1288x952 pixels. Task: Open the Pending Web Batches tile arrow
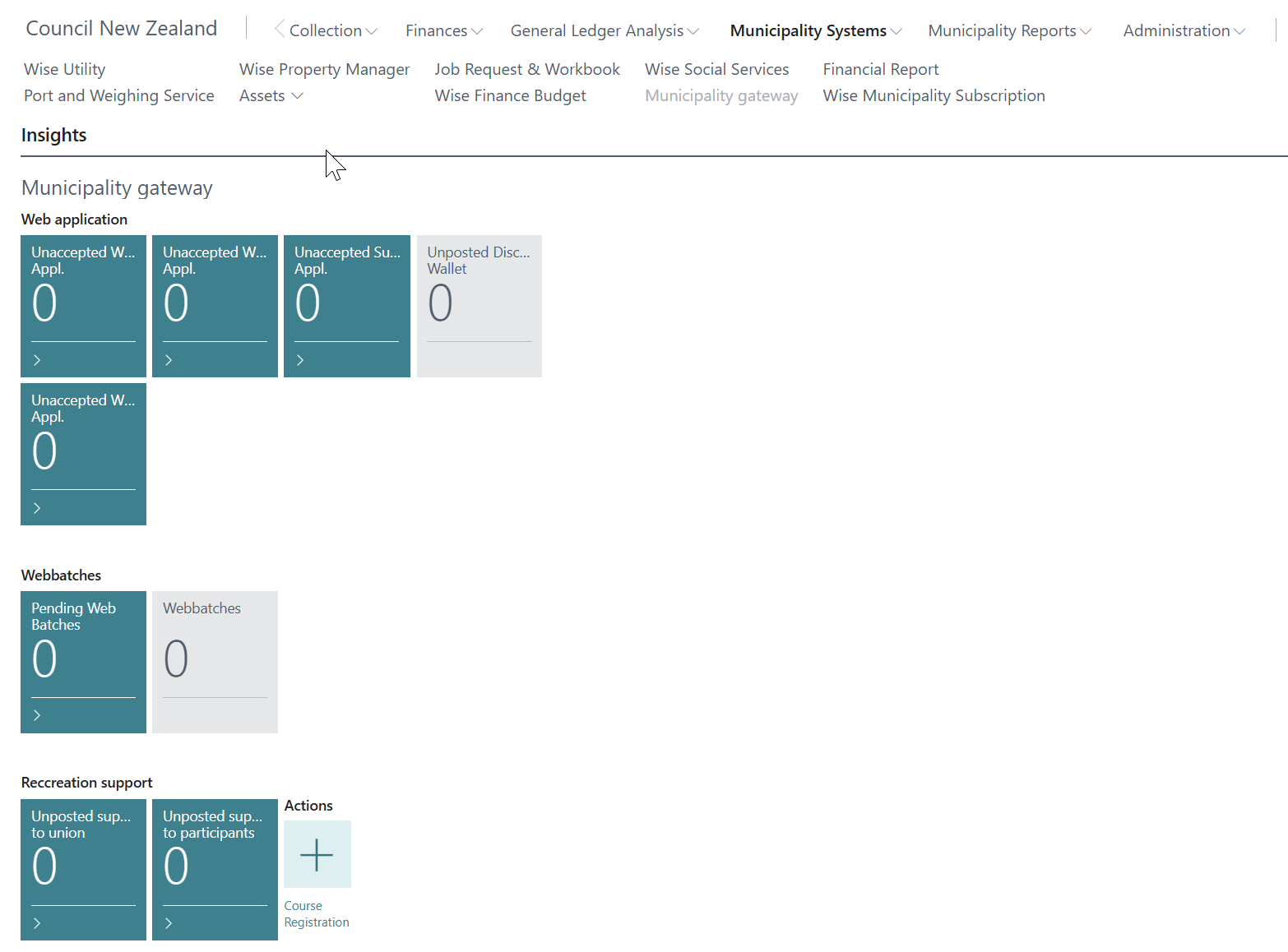[x=37, y=715]
